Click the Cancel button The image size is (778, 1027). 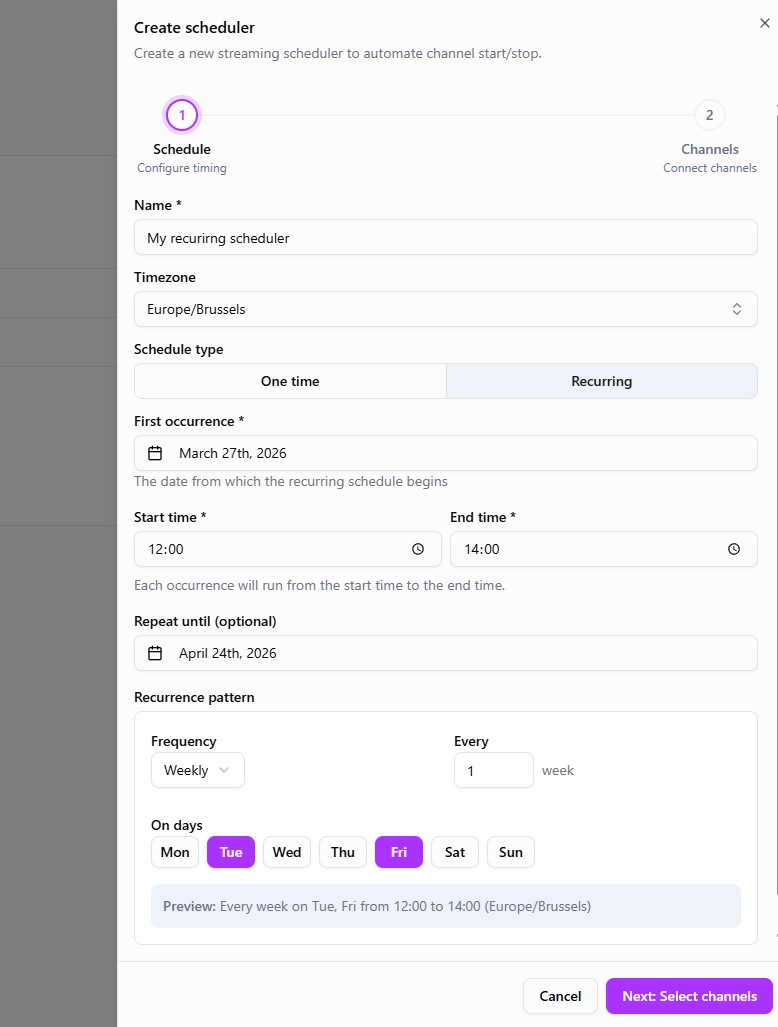[560, 996]
